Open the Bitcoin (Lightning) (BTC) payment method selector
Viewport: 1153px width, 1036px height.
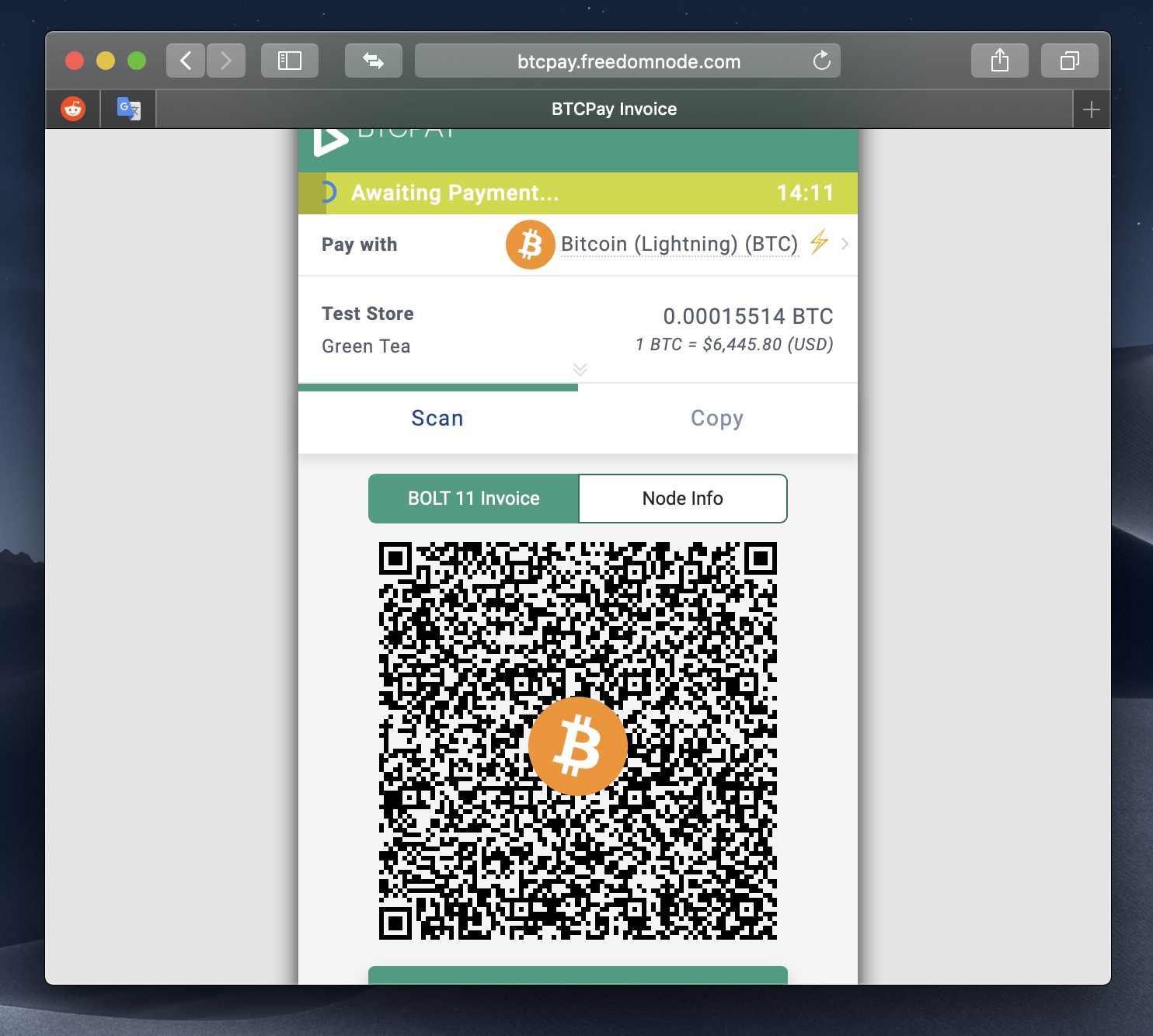pos(679,244)
